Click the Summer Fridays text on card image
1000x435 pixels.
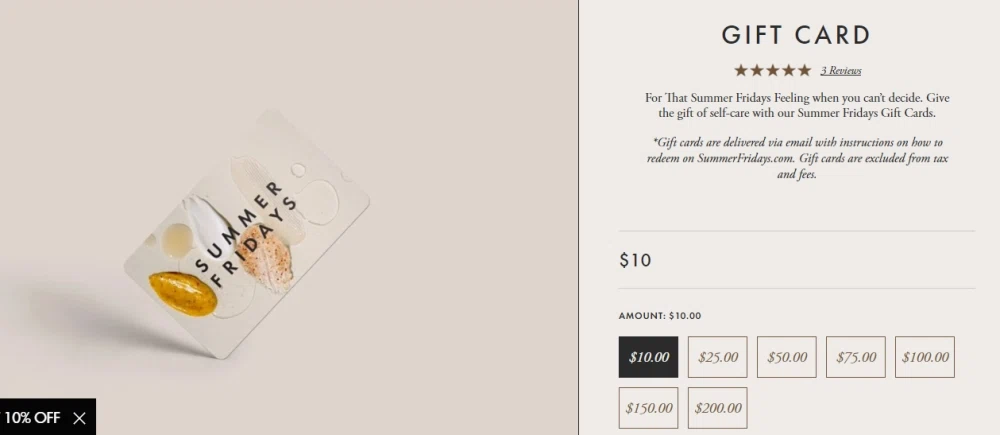(246, 235)
